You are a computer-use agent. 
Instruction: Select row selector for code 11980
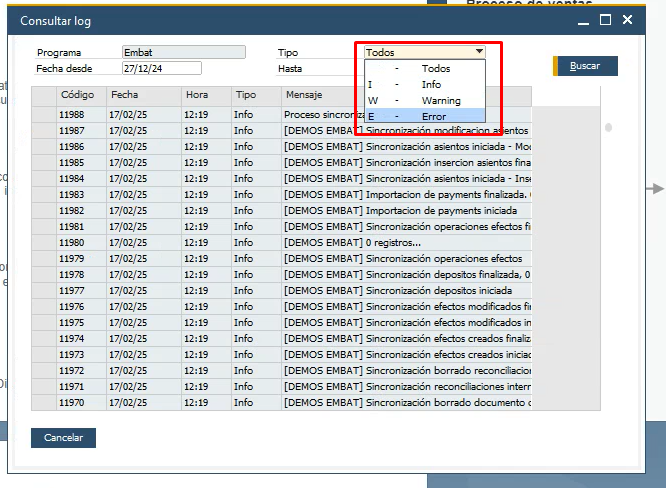pos(43,243)
